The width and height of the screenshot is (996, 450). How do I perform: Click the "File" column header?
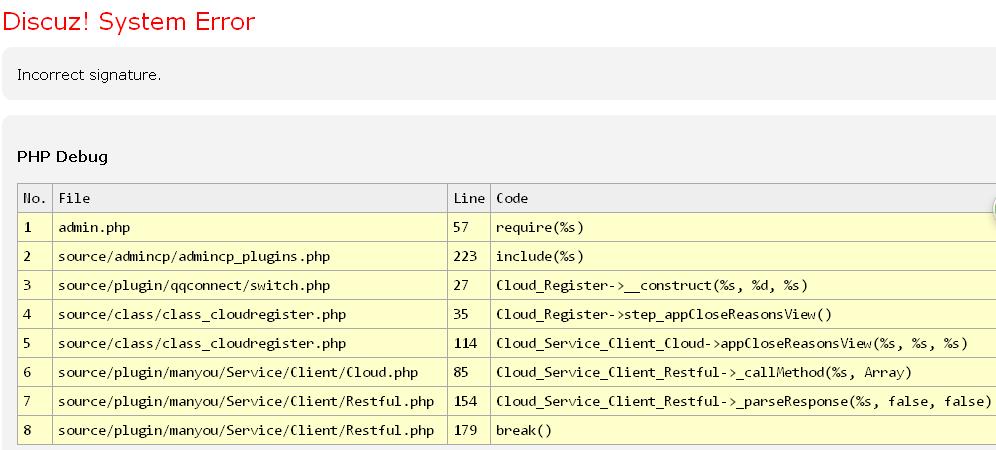point(74,198)
